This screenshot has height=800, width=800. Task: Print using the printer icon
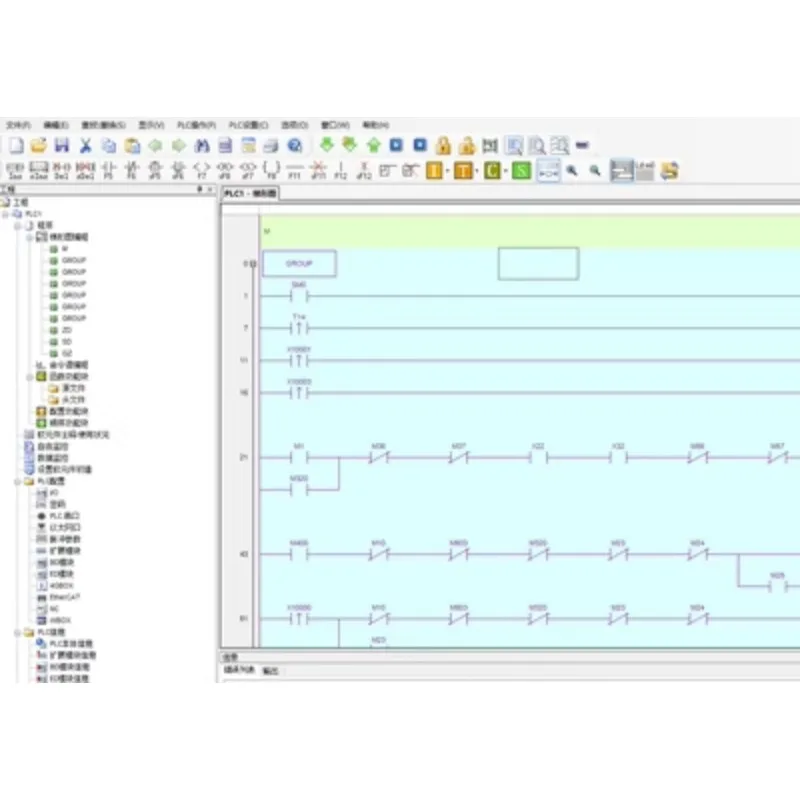tap(271, 146)
